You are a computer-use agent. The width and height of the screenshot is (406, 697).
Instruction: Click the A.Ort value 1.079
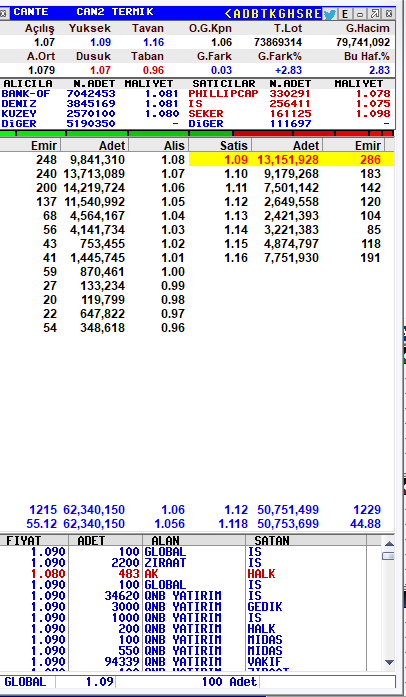41,70
